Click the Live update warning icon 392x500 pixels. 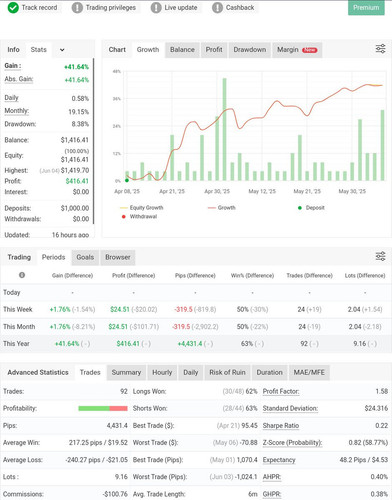(x=156, y=8)
